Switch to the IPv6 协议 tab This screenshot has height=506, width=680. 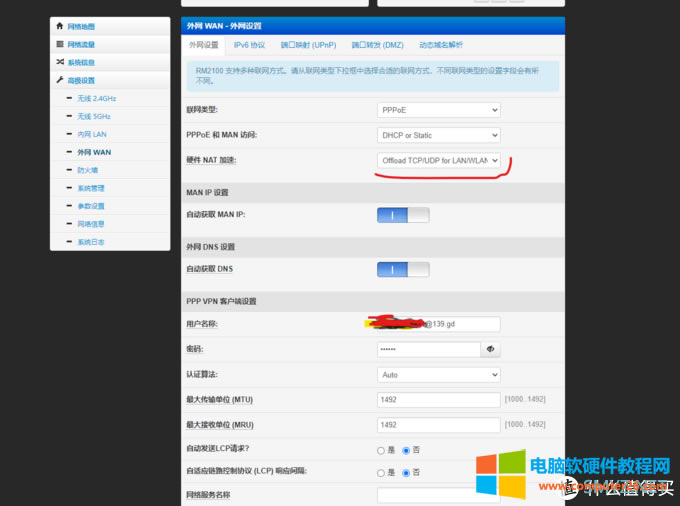249,45
